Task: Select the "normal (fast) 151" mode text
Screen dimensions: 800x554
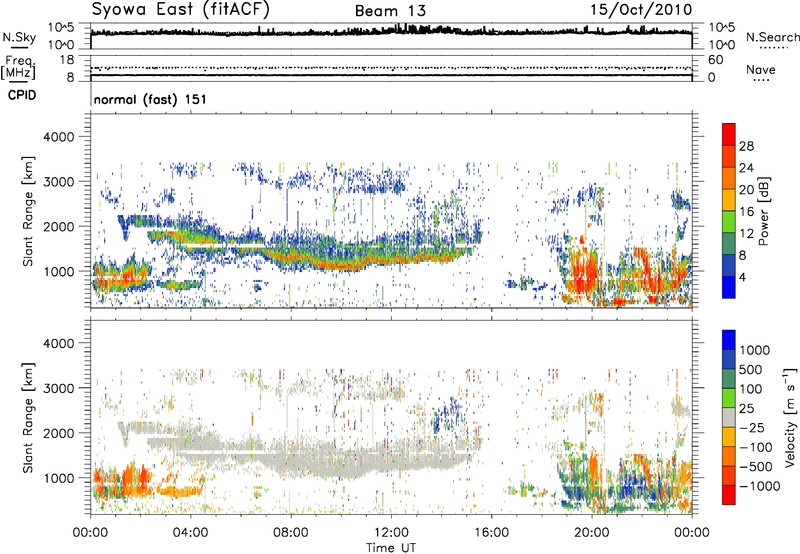Action: (151, 99)
